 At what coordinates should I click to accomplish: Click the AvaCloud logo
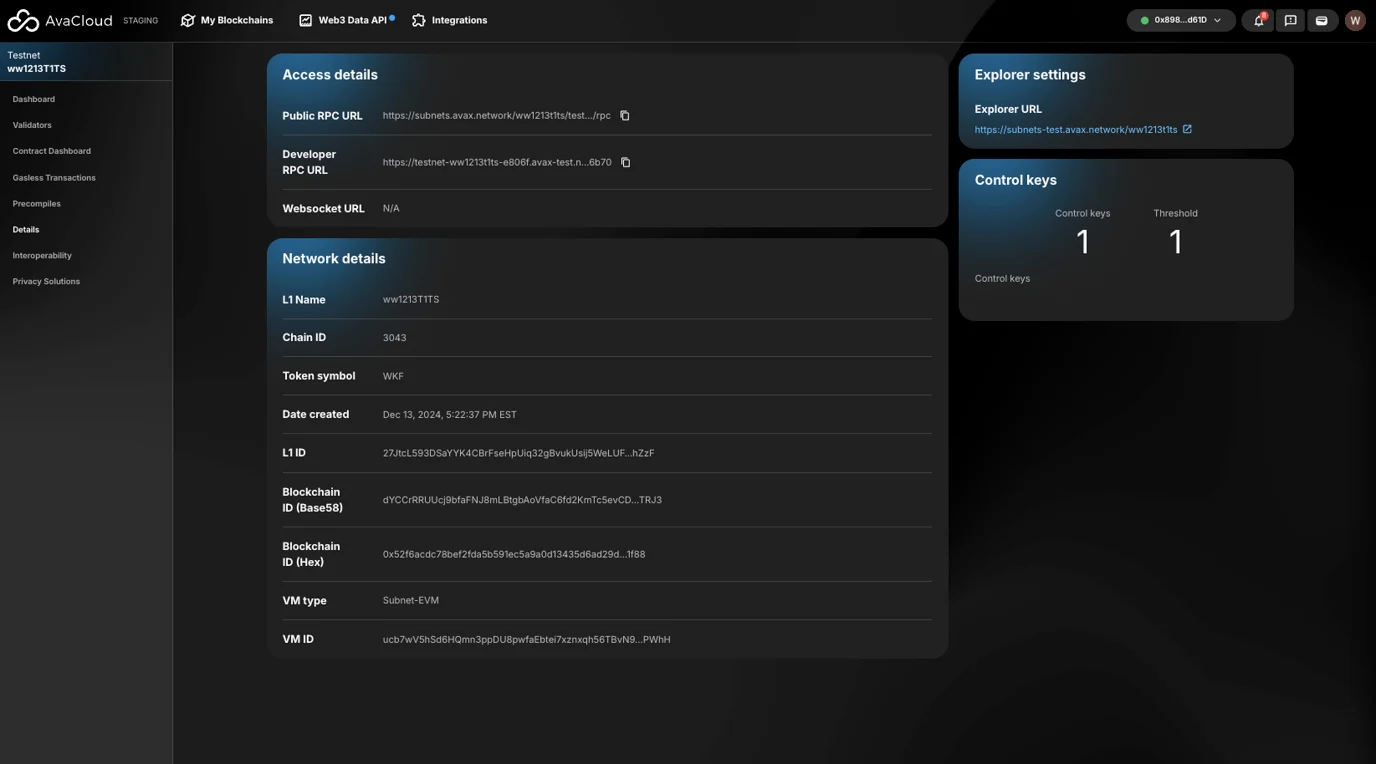click(60, 20)
